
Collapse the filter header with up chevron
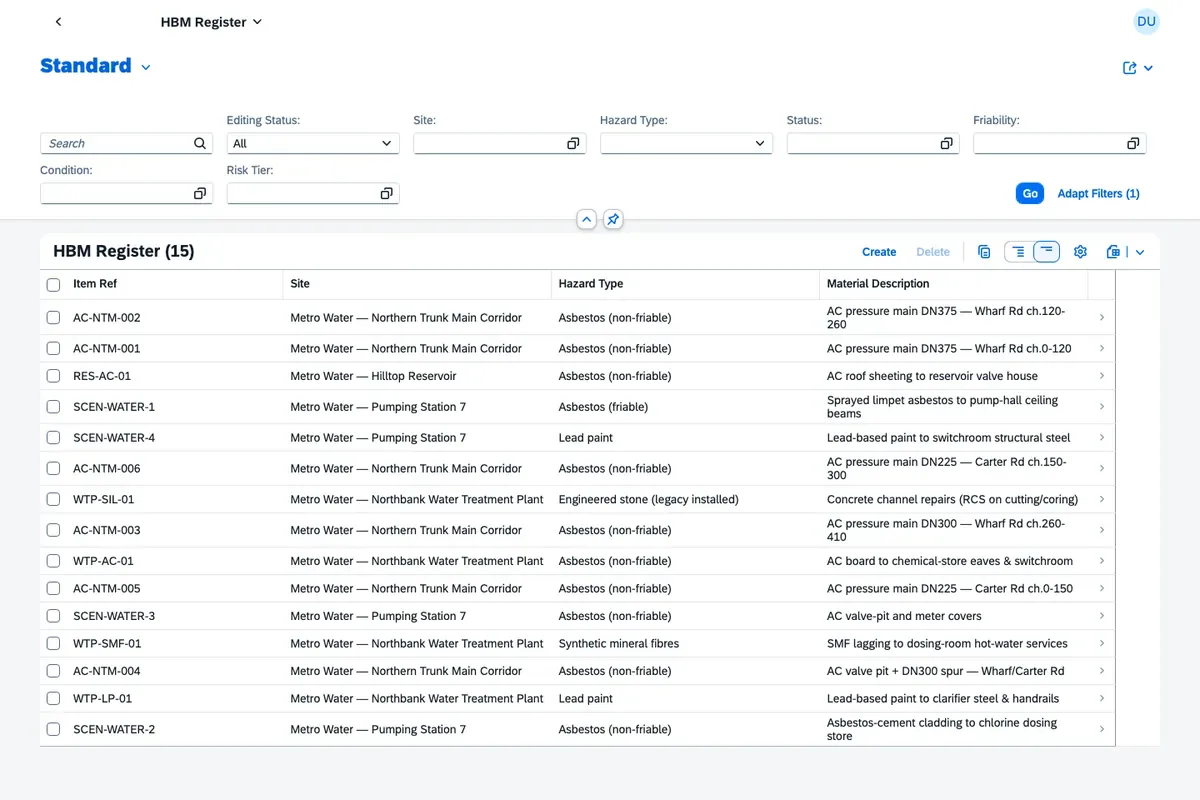(587, 219)
